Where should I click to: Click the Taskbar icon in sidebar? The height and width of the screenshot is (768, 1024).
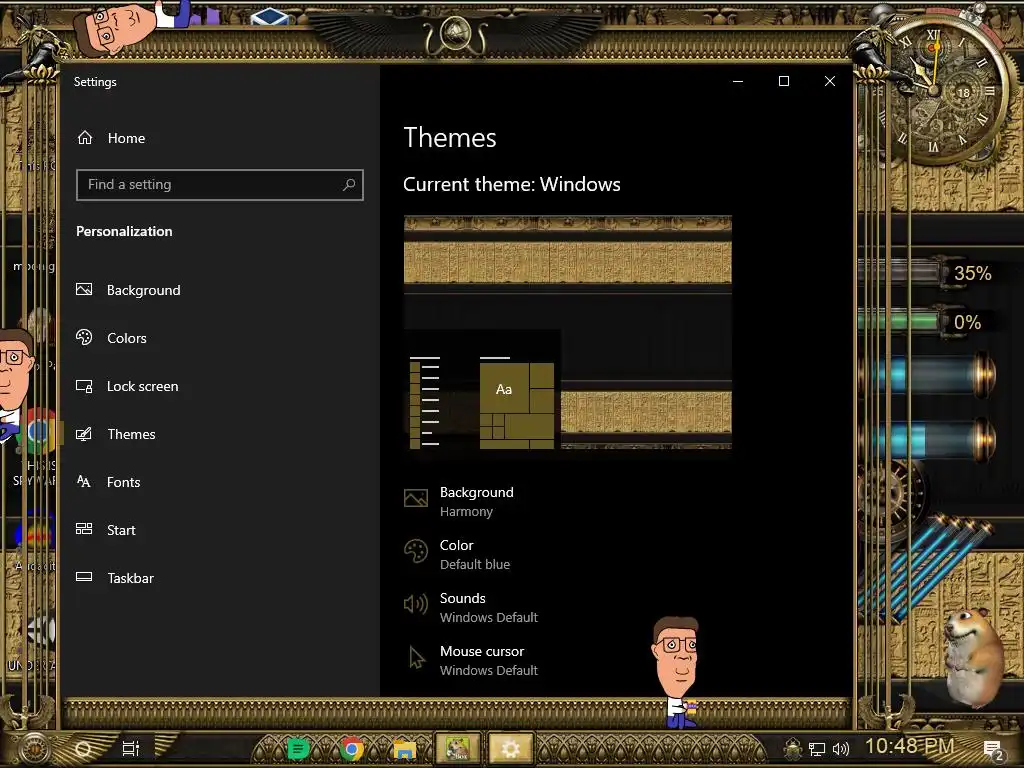(84, 577)
